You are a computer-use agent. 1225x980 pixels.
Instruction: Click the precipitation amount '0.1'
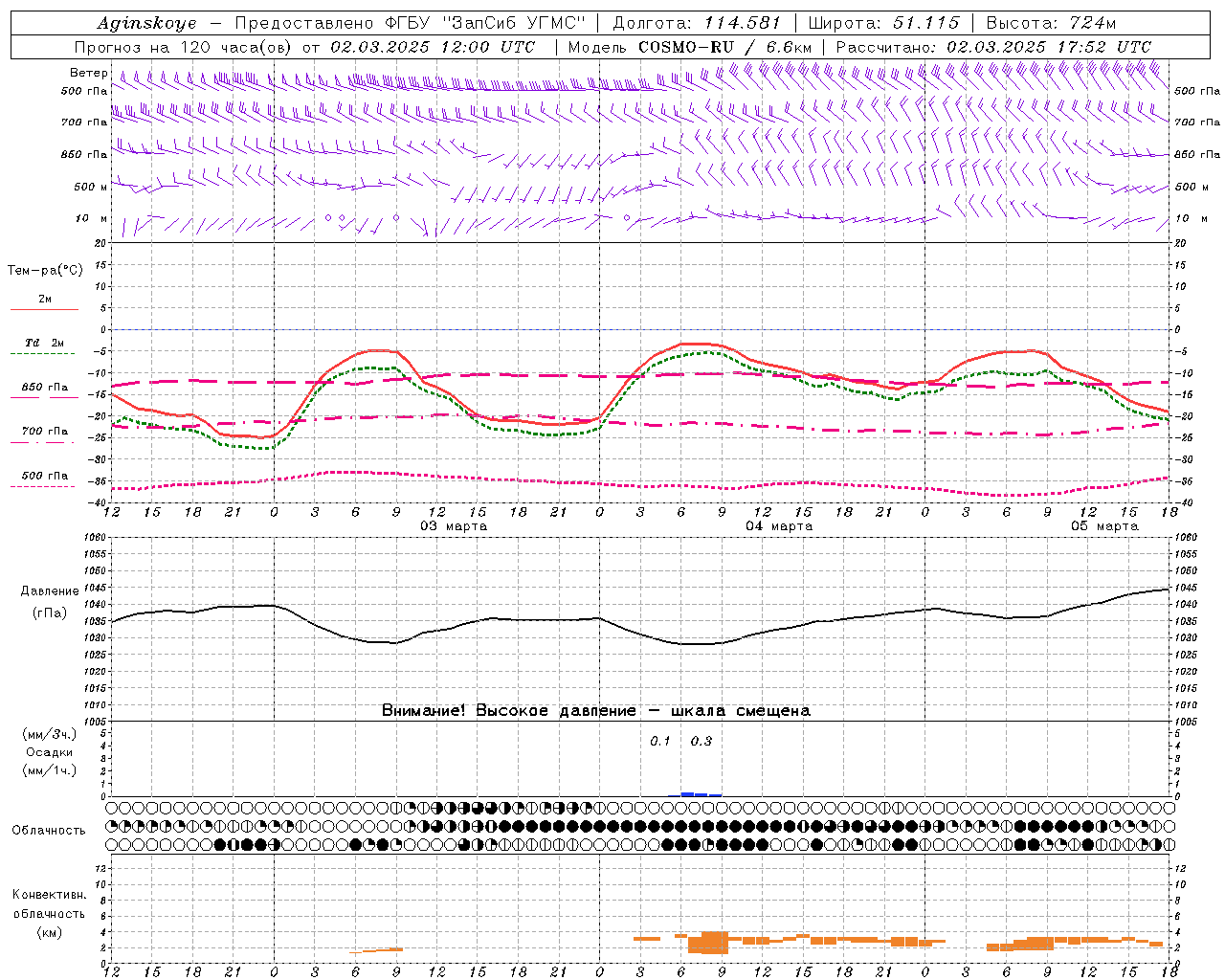(x=660, y=742)
